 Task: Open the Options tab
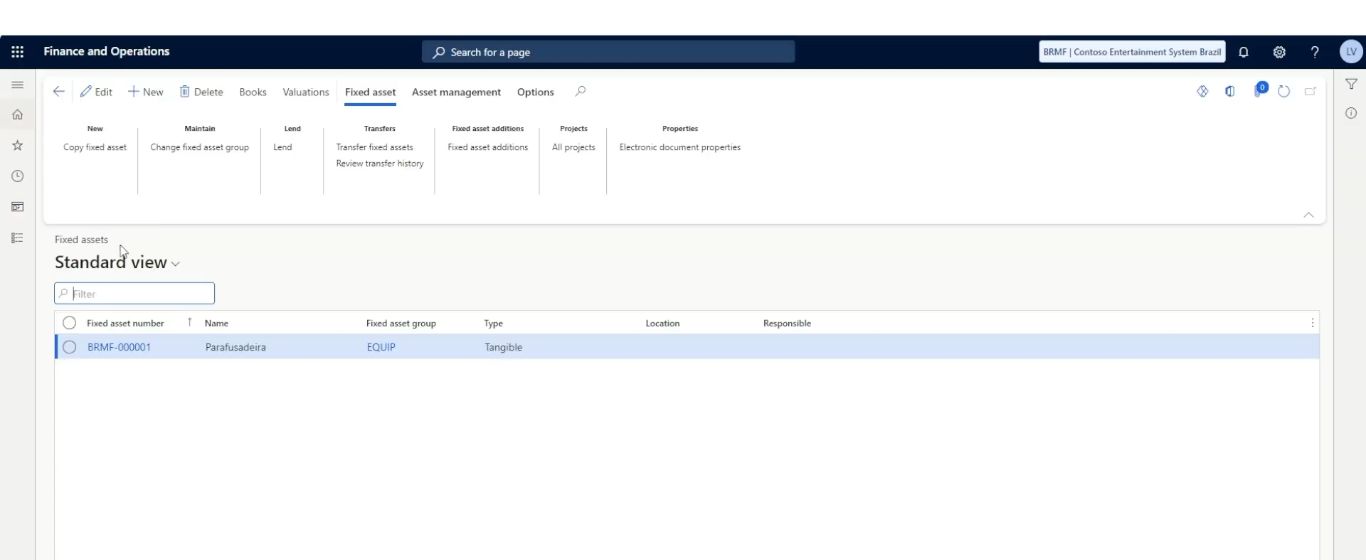pyautogui.click(x=535, y=92)
